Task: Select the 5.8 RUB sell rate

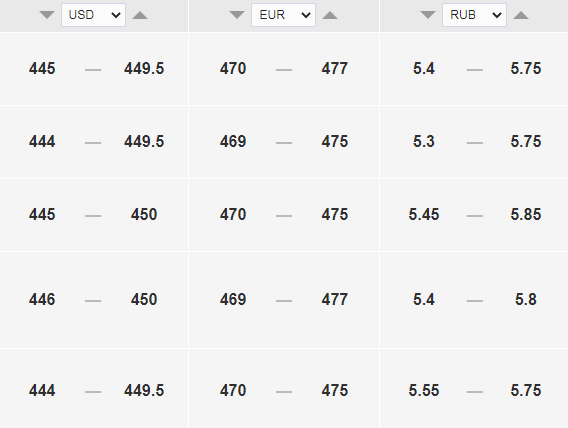Action: click(x=526, y=300)
